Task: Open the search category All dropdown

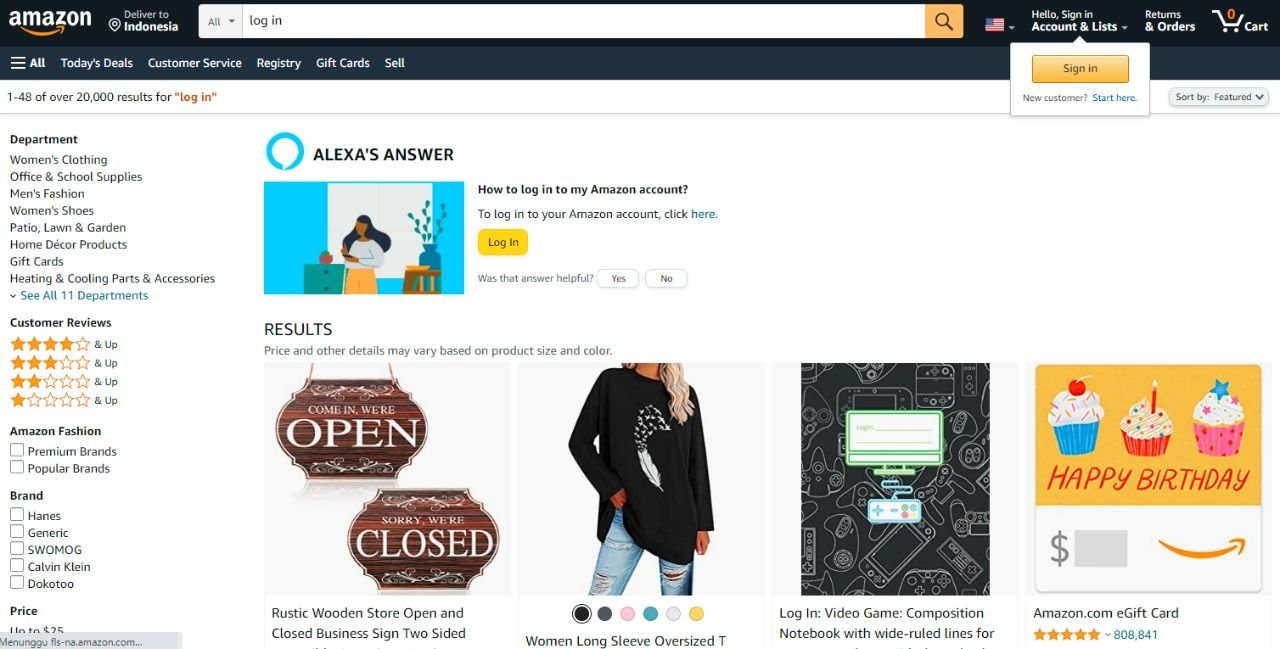Action: pos(221,21)
